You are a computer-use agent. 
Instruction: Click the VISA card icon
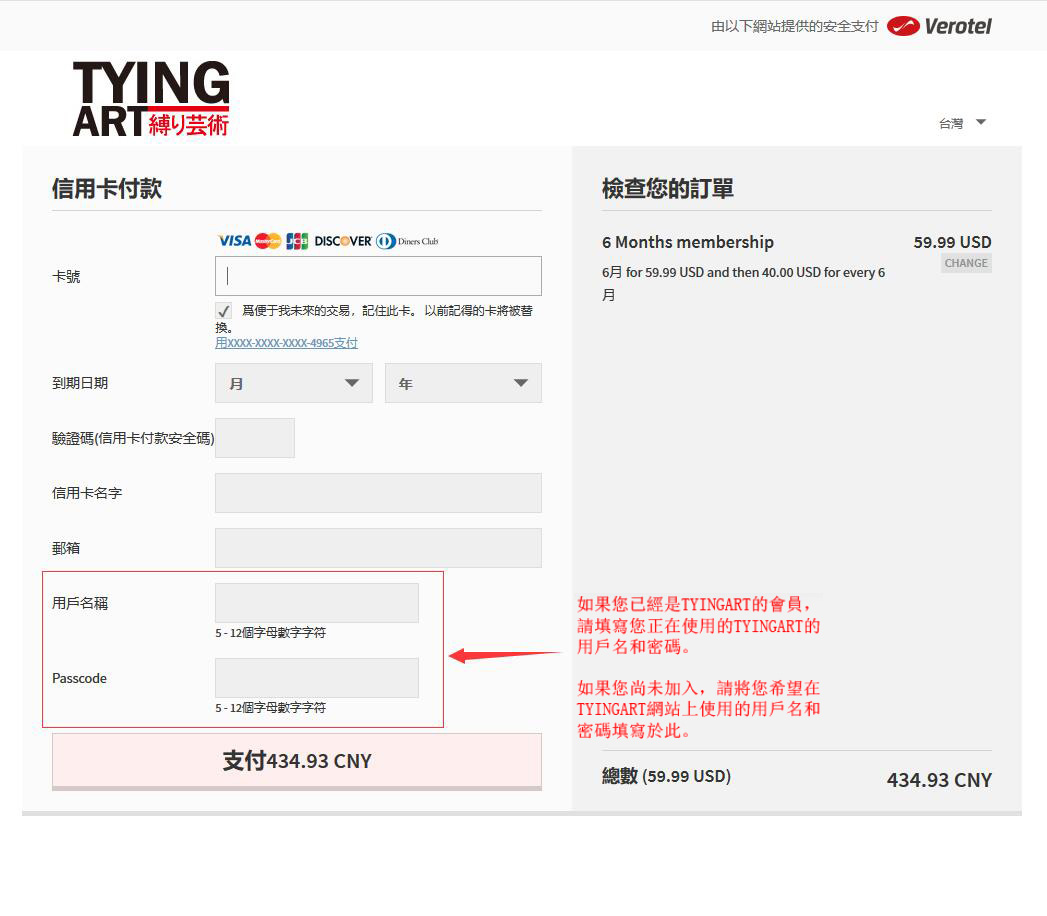234,241
